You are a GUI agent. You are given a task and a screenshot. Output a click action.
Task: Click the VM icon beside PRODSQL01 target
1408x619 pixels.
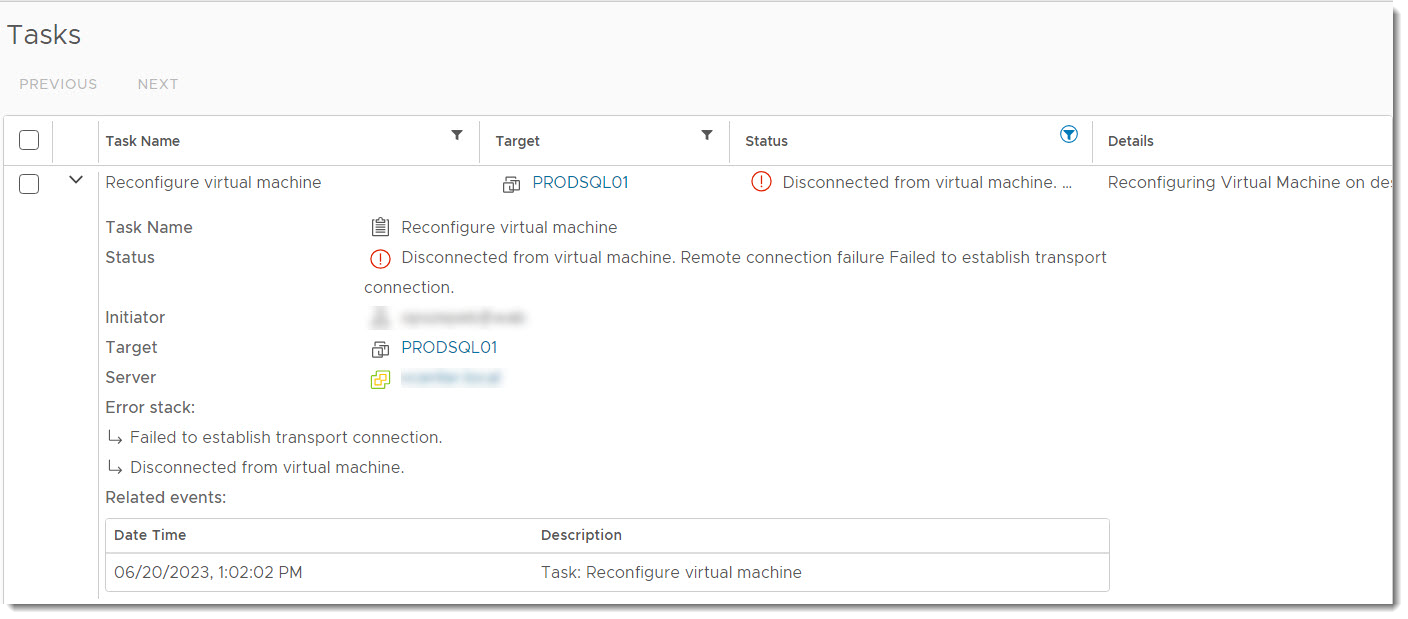511,184
